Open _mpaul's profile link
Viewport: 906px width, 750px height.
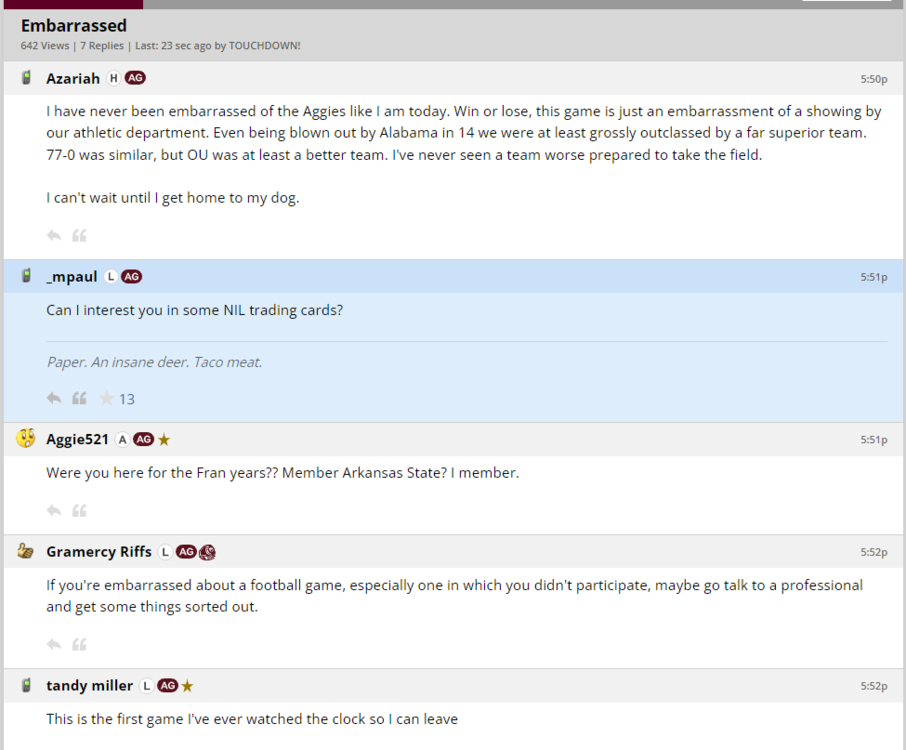[71, 276]
